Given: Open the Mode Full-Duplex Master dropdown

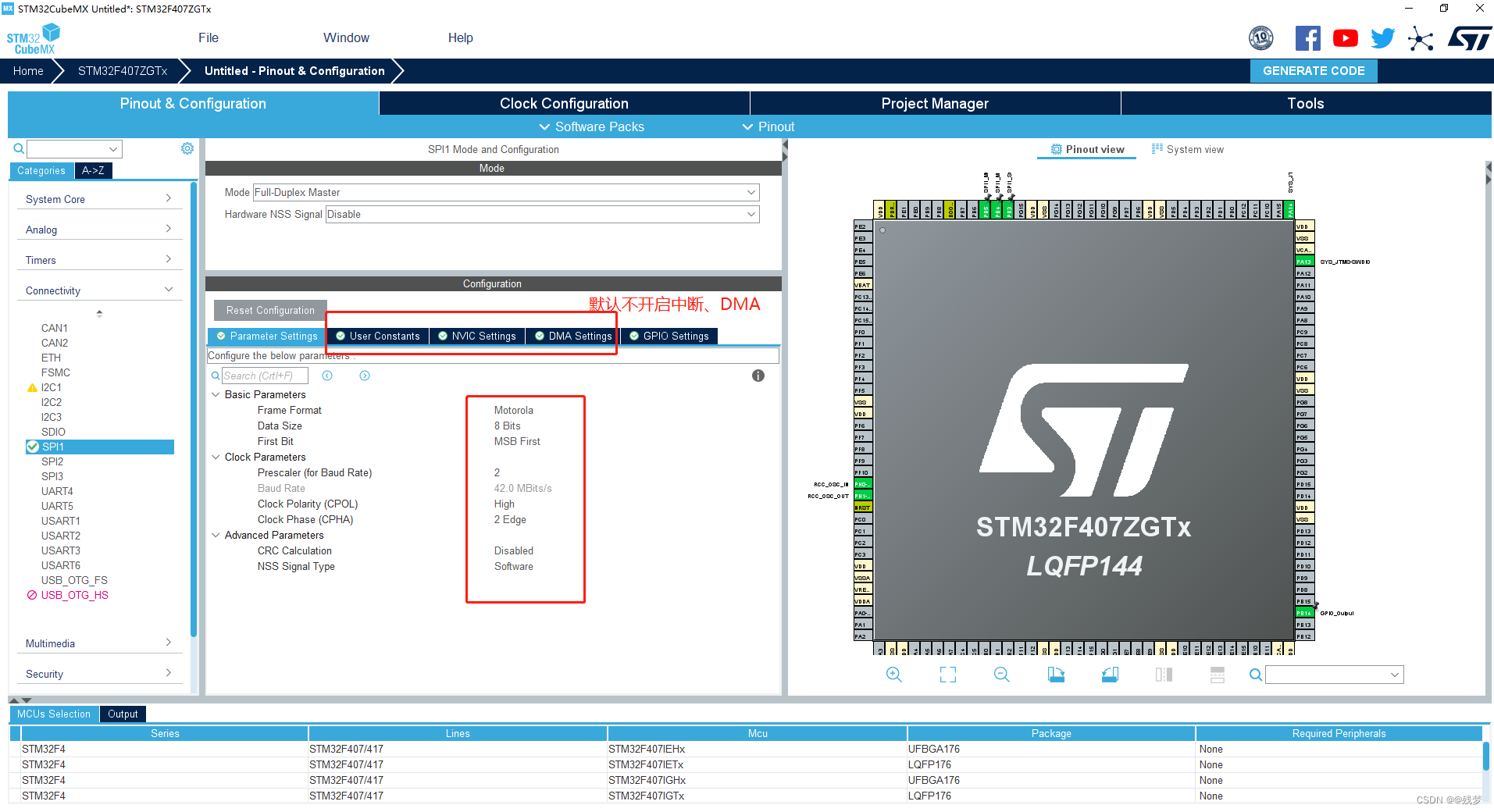Looking at the screenshot, I should click(506, 192).
